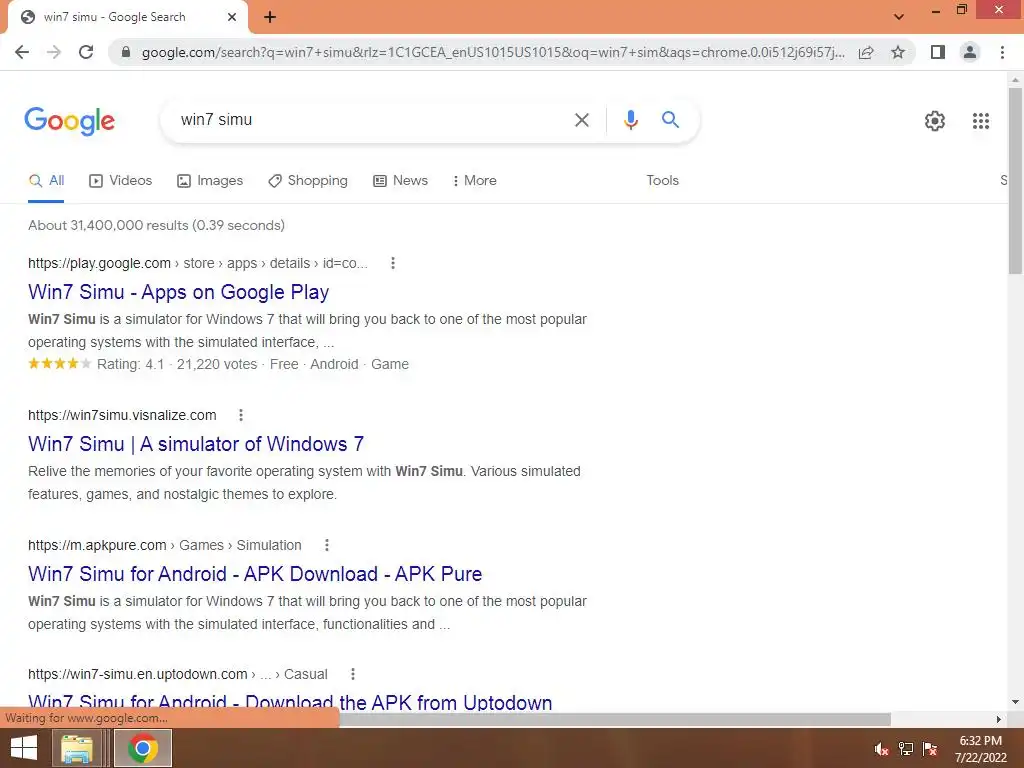
Task: Open the Google apps grid
Action: coord(981,121)
